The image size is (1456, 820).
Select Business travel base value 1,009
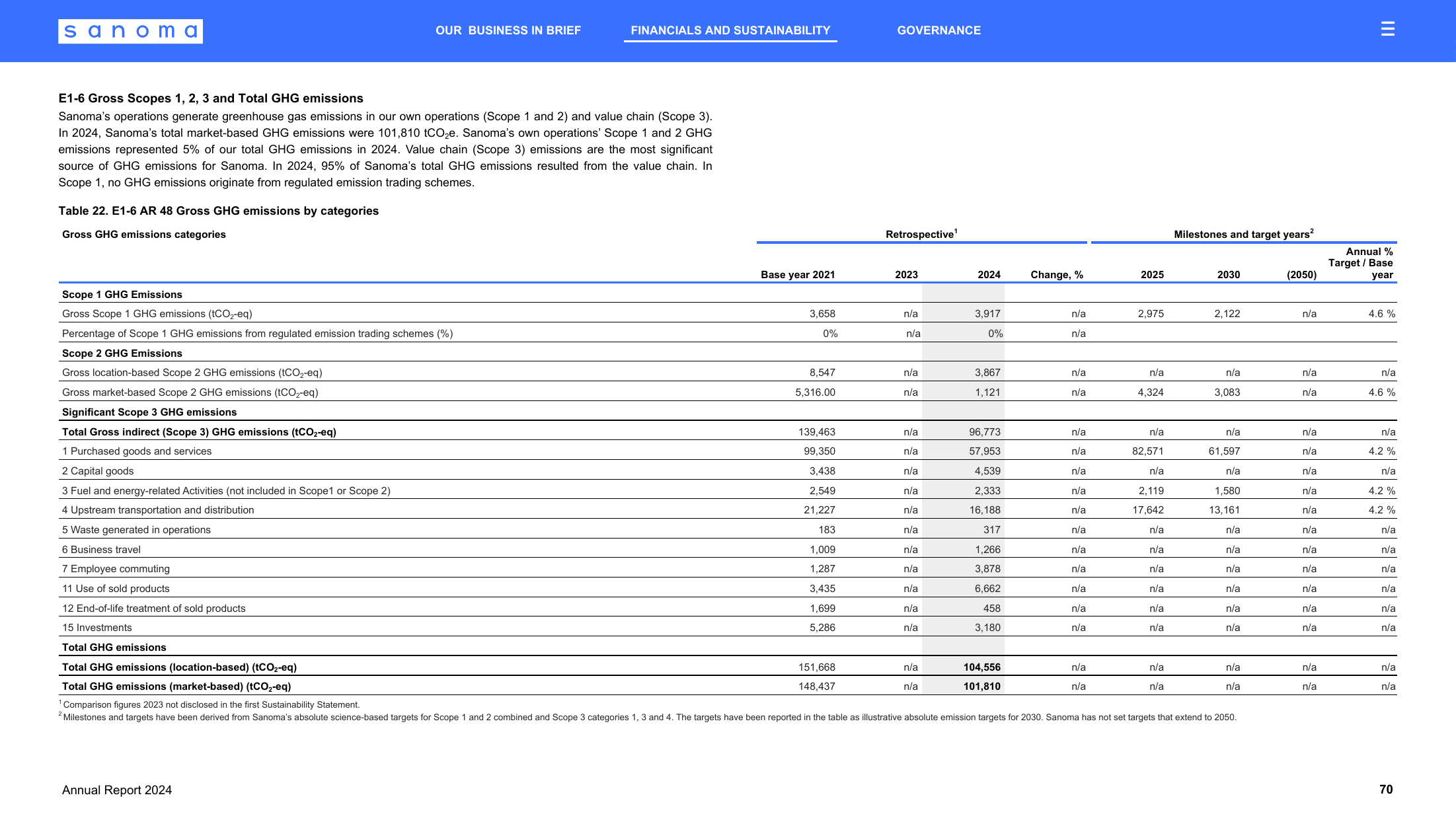pyautogui.click(x=822, y=550)
